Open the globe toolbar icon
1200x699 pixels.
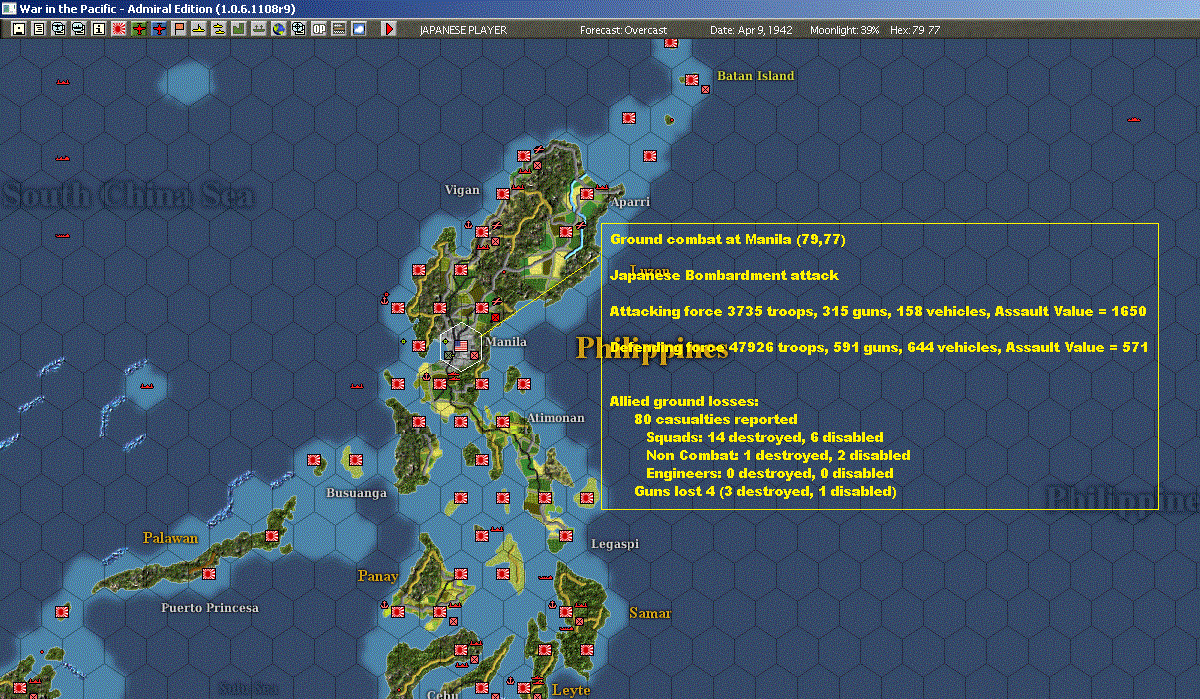(278, 29)
